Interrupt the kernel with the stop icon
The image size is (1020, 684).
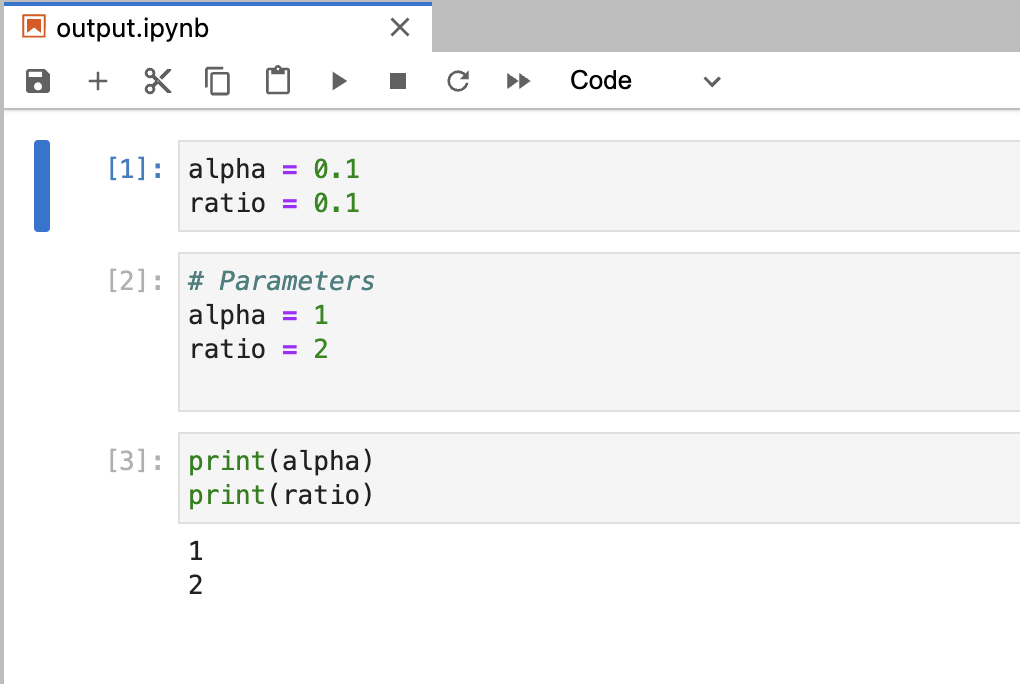click(397, 81)
